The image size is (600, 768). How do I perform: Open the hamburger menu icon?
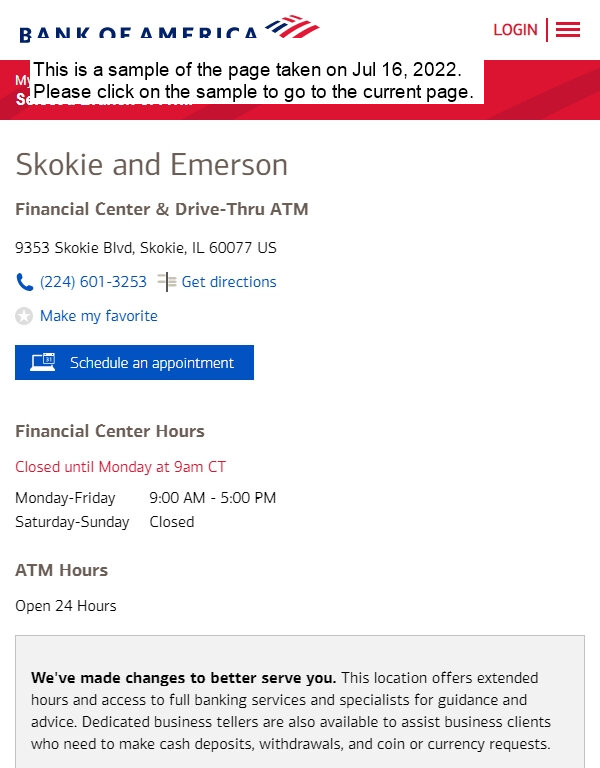pyautogui.click(x=568, y=29)
